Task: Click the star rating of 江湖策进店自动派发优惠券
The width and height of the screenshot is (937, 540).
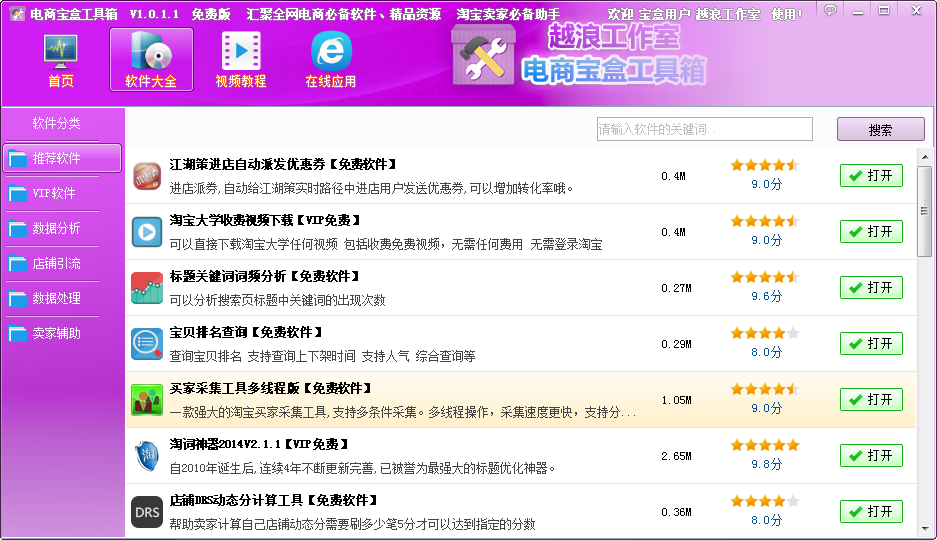Action: point(765,165)
